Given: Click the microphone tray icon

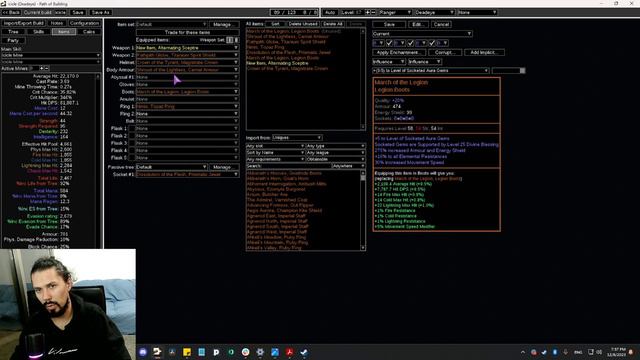Looking at the screenshot, I should click(565, 352).
